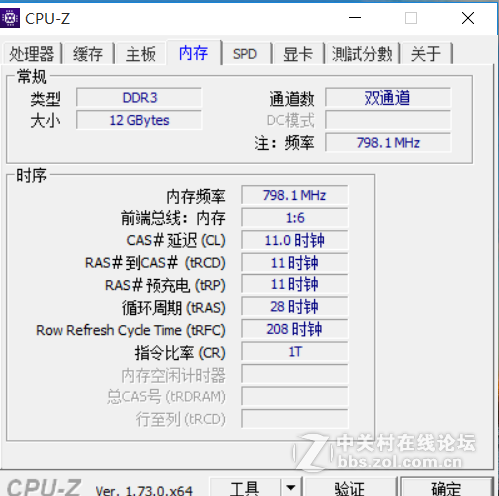
Task: Click the tRAS 28 时钟 value
Action: point(295,307)
